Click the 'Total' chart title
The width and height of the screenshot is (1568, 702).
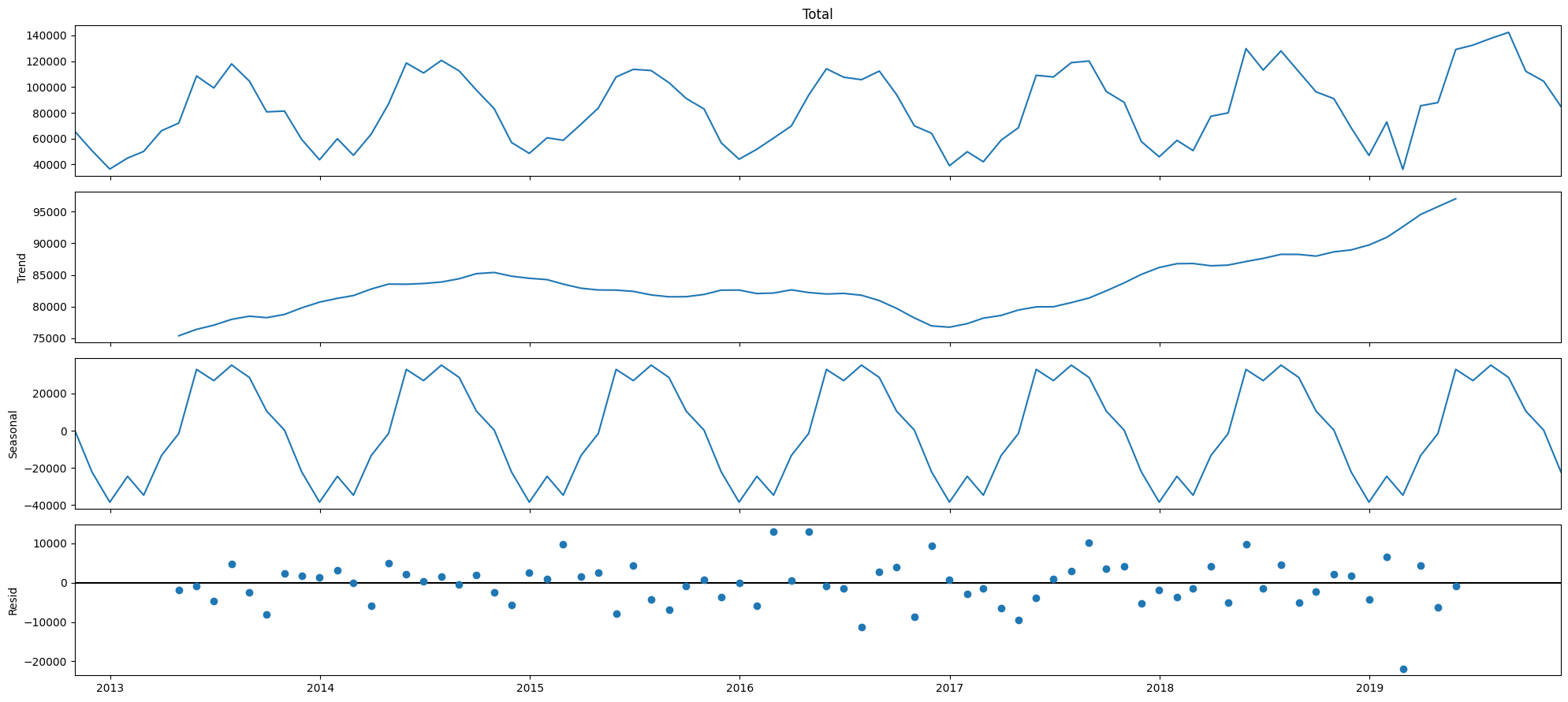pyautogui.click(x=817, y=14)
